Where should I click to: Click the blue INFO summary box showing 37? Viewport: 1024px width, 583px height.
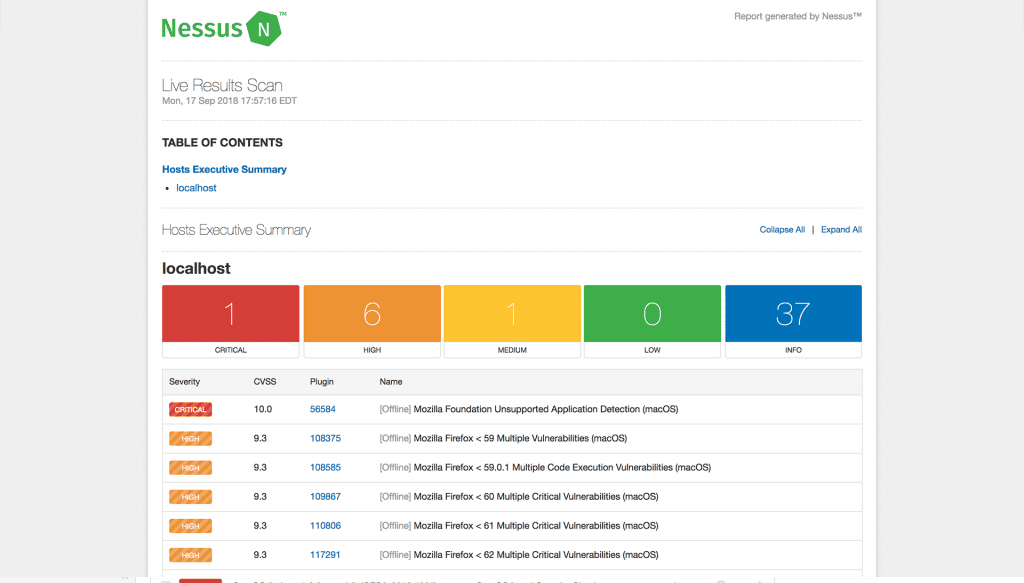pyautogui.click(x=792, y=313)
